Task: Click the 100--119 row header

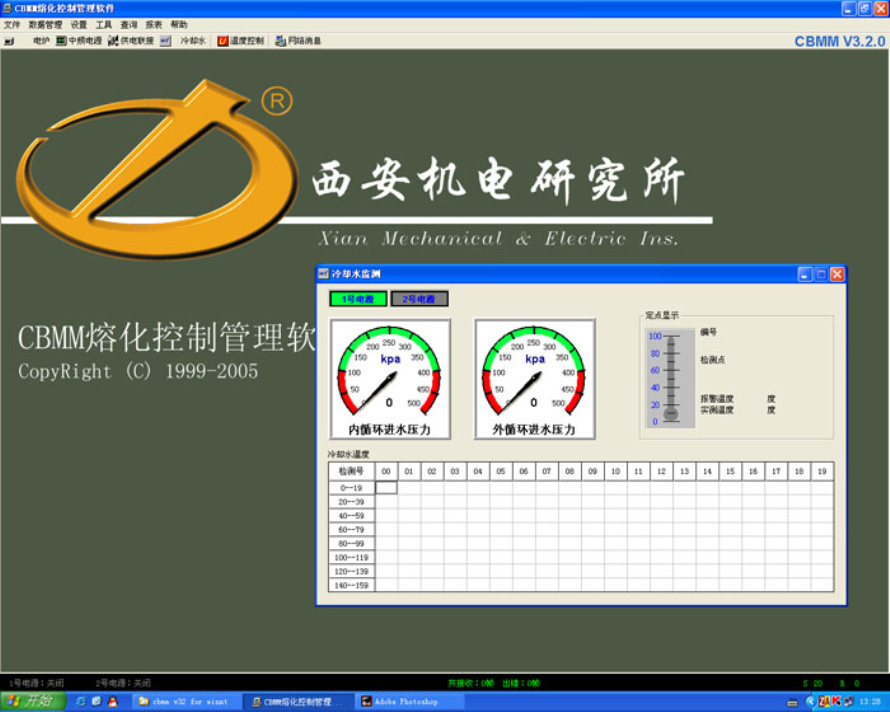Action: pyautogui.click(x=351, y=558)
